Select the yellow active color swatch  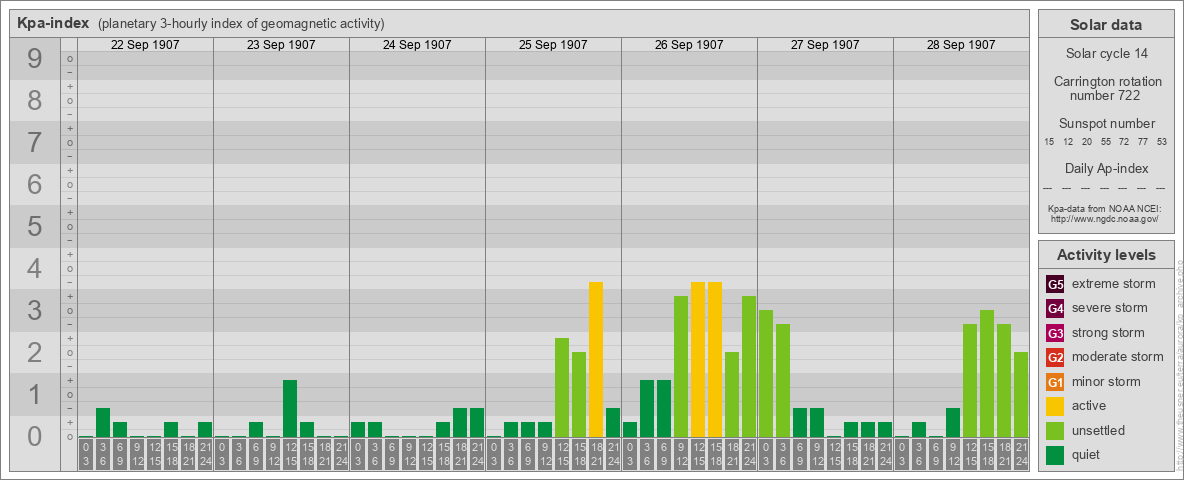click(1056, 406)
